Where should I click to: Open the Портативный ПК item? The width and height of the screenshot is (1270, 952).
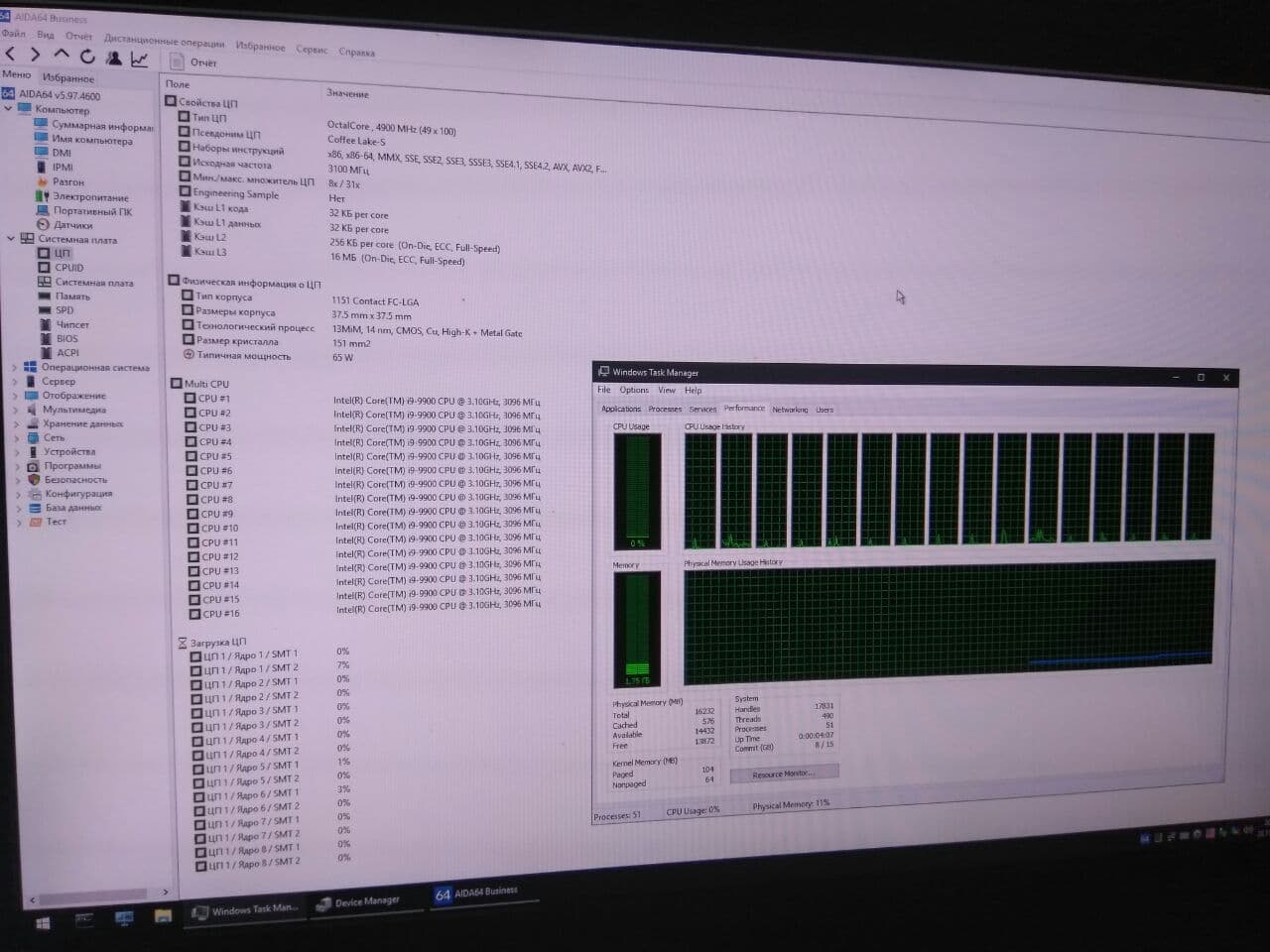pos(92,211)
